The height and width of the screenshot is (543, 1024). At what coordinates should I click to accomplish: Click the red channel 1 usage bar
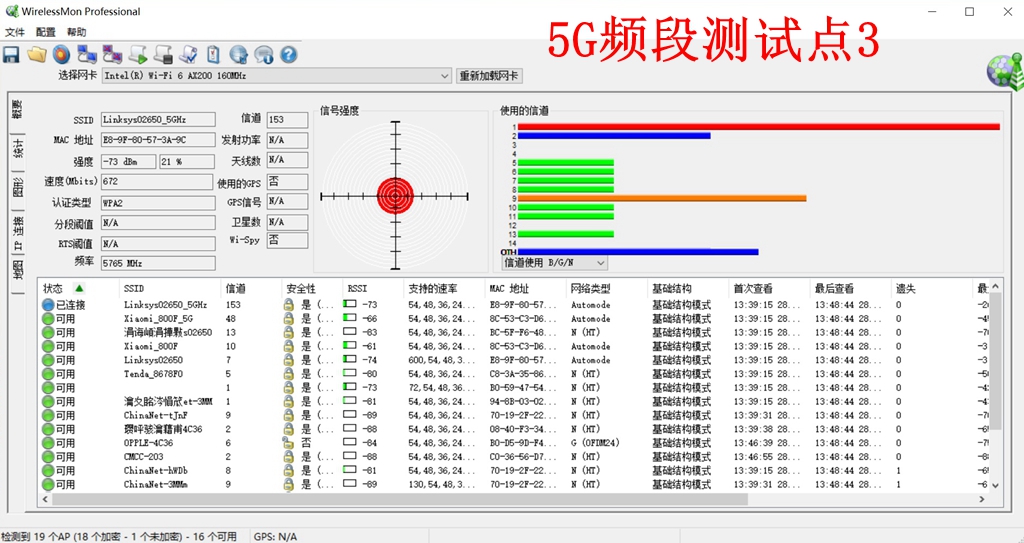pyautogui.click(x=759, y=127)
